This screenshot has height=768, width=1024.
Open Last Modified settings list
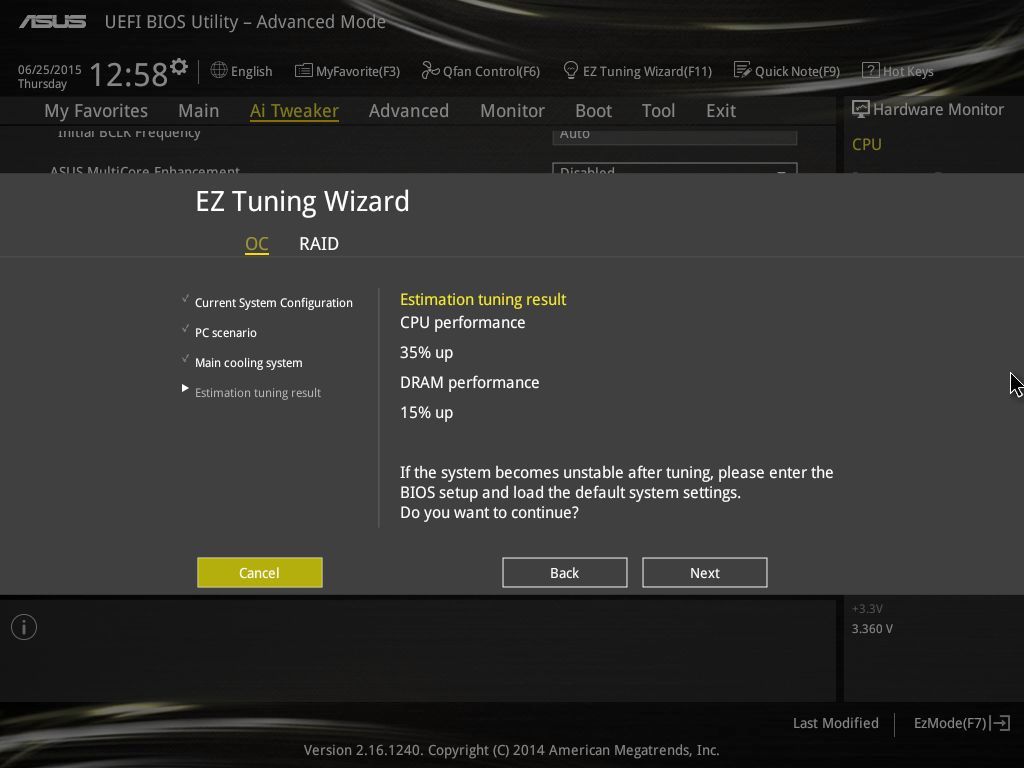coord(835,723)
